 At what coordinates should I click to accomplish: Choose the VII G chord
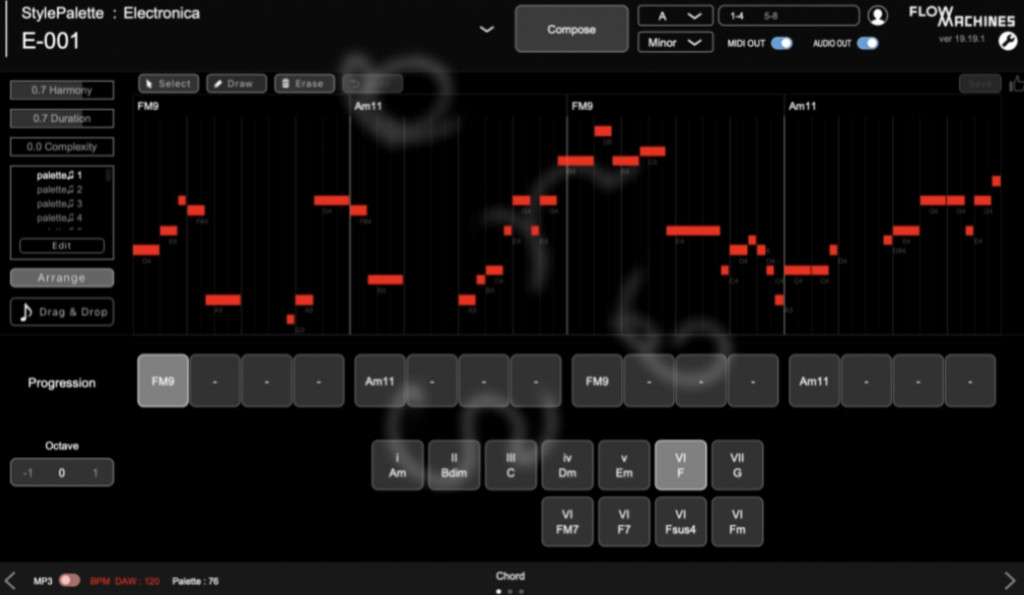click(737, 465)
